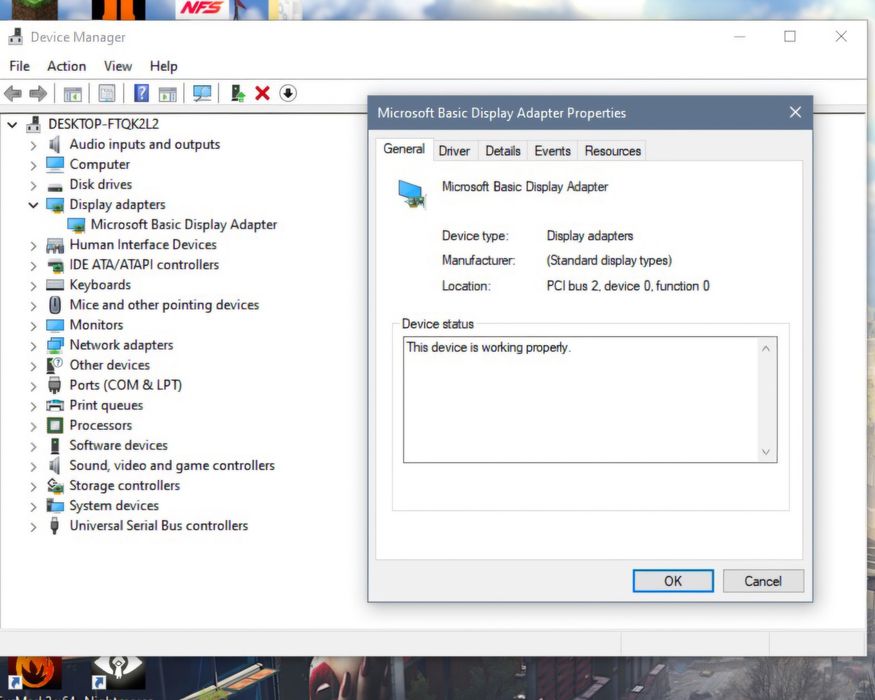Switch to the Events tab

pyautogui.click(x=552, y=151)
